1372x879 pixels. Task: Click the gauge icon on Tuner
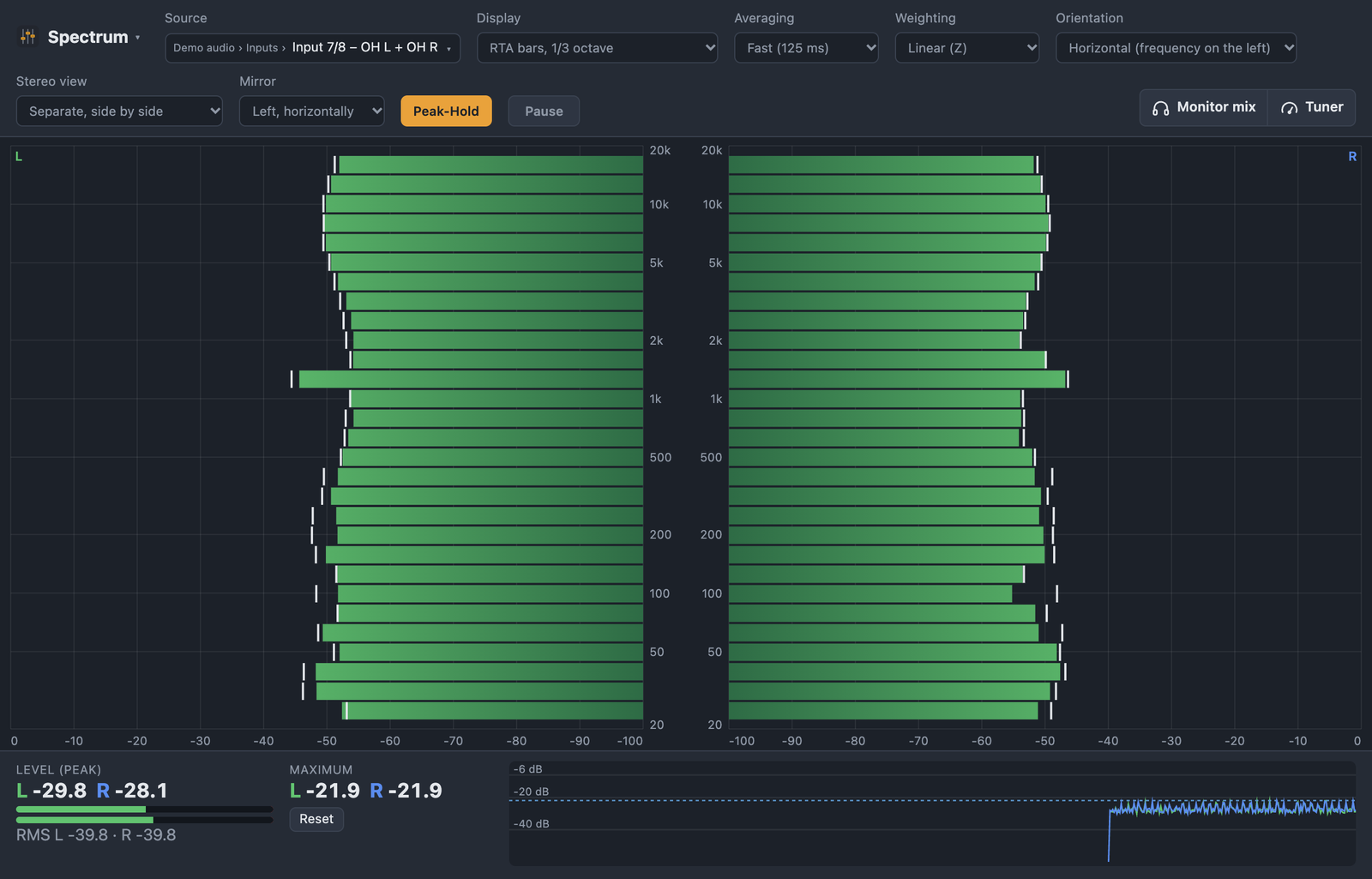[1289, 108]
